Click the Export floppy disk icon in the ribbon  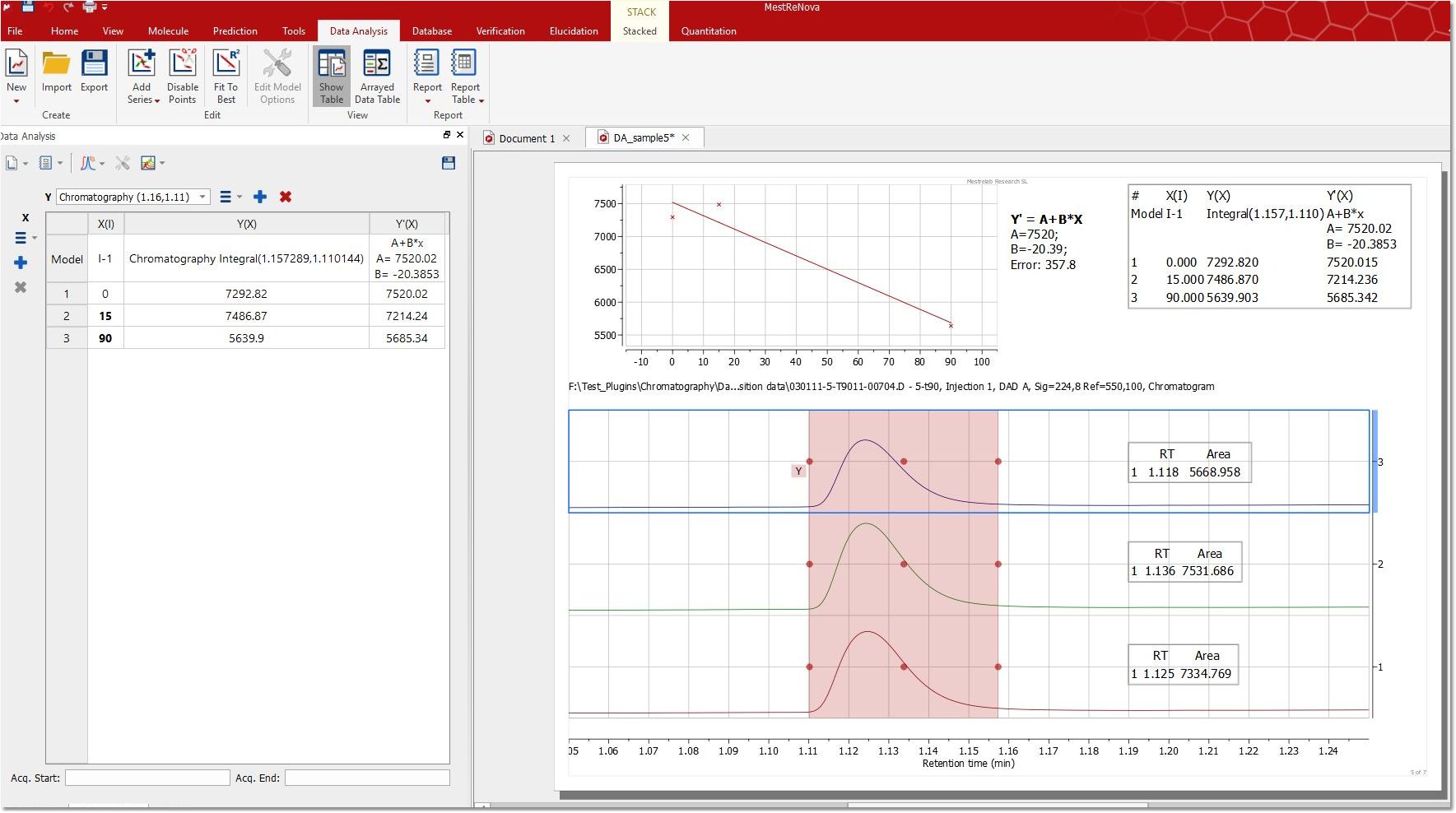95,63
